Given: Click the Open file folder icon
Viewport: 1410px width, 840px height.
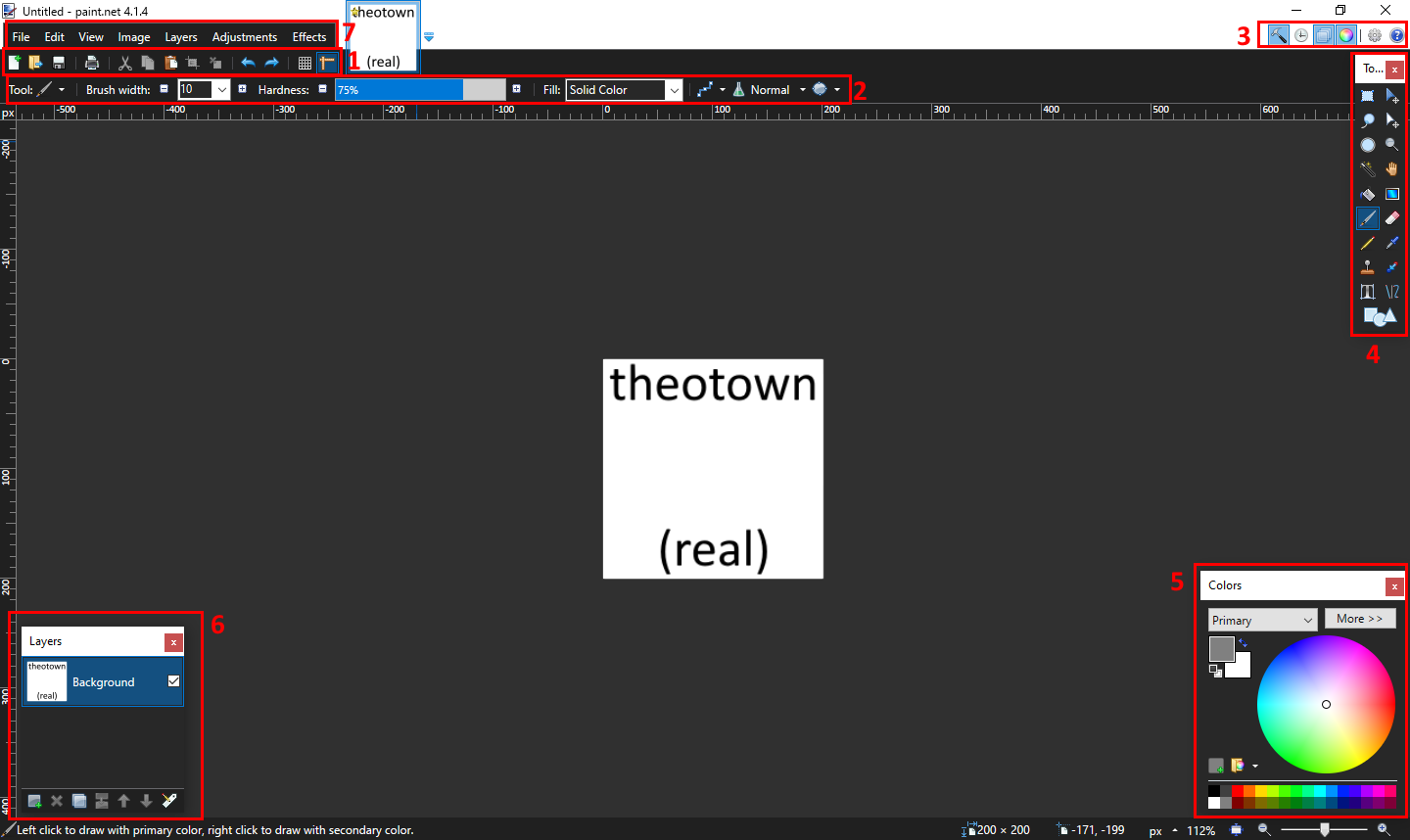Looking at the screenshot, I should (36, 63).
